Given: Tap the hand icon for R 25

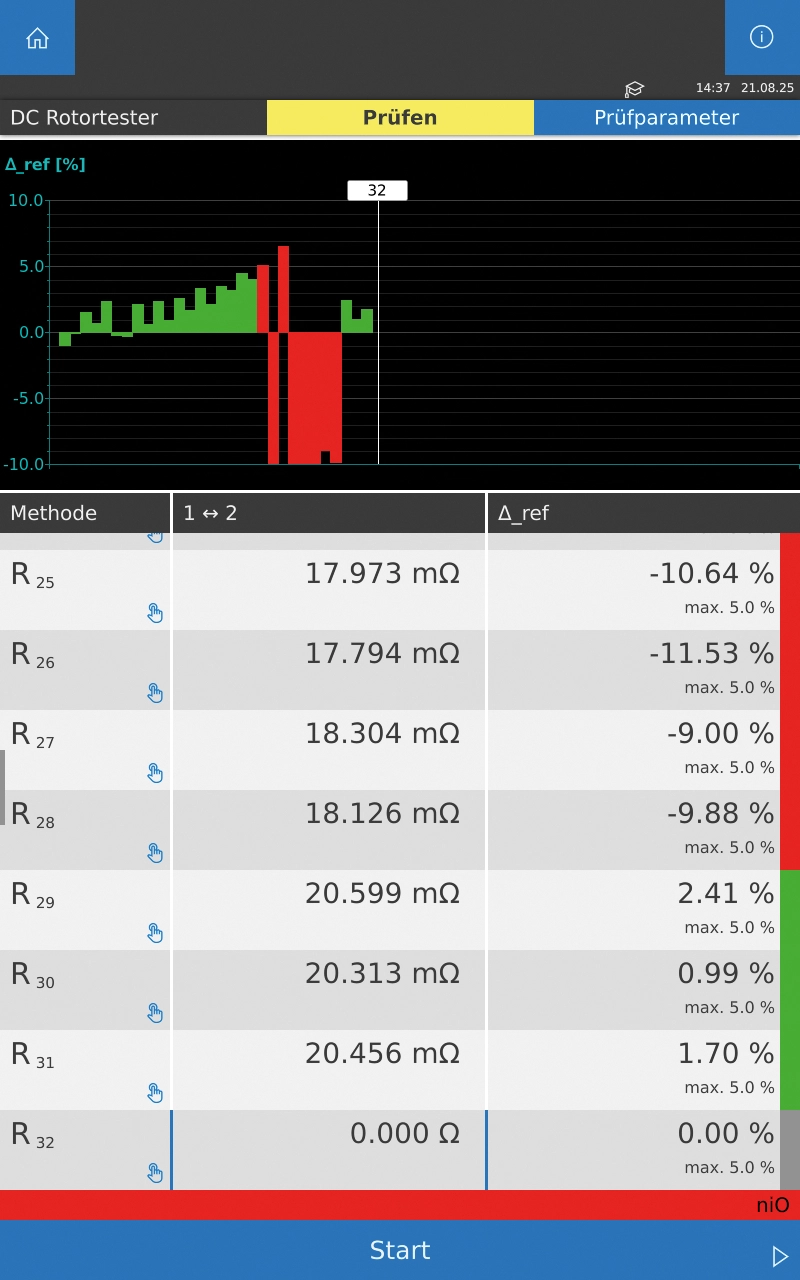Looking at the screenshot, I should point(155,613).
